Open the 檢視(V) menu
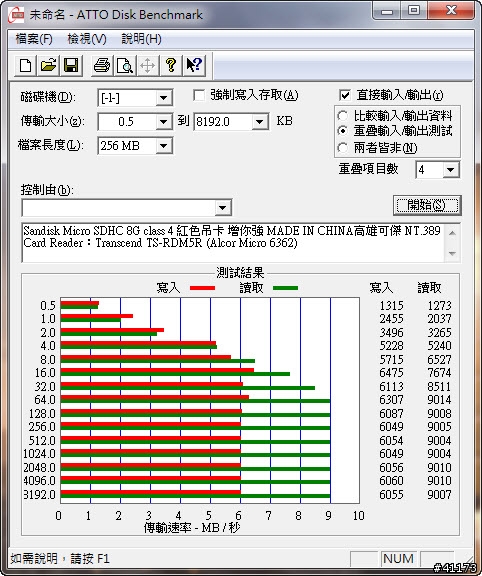Image resolution: width=482 pixels, height=576 pixels. (x=87, y=39)
